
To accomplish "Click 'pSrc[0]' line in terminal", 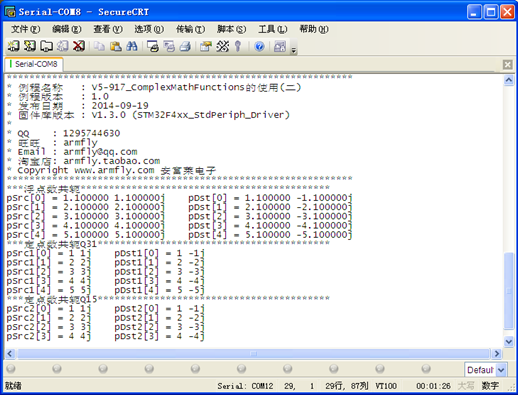I will point(86,198).
